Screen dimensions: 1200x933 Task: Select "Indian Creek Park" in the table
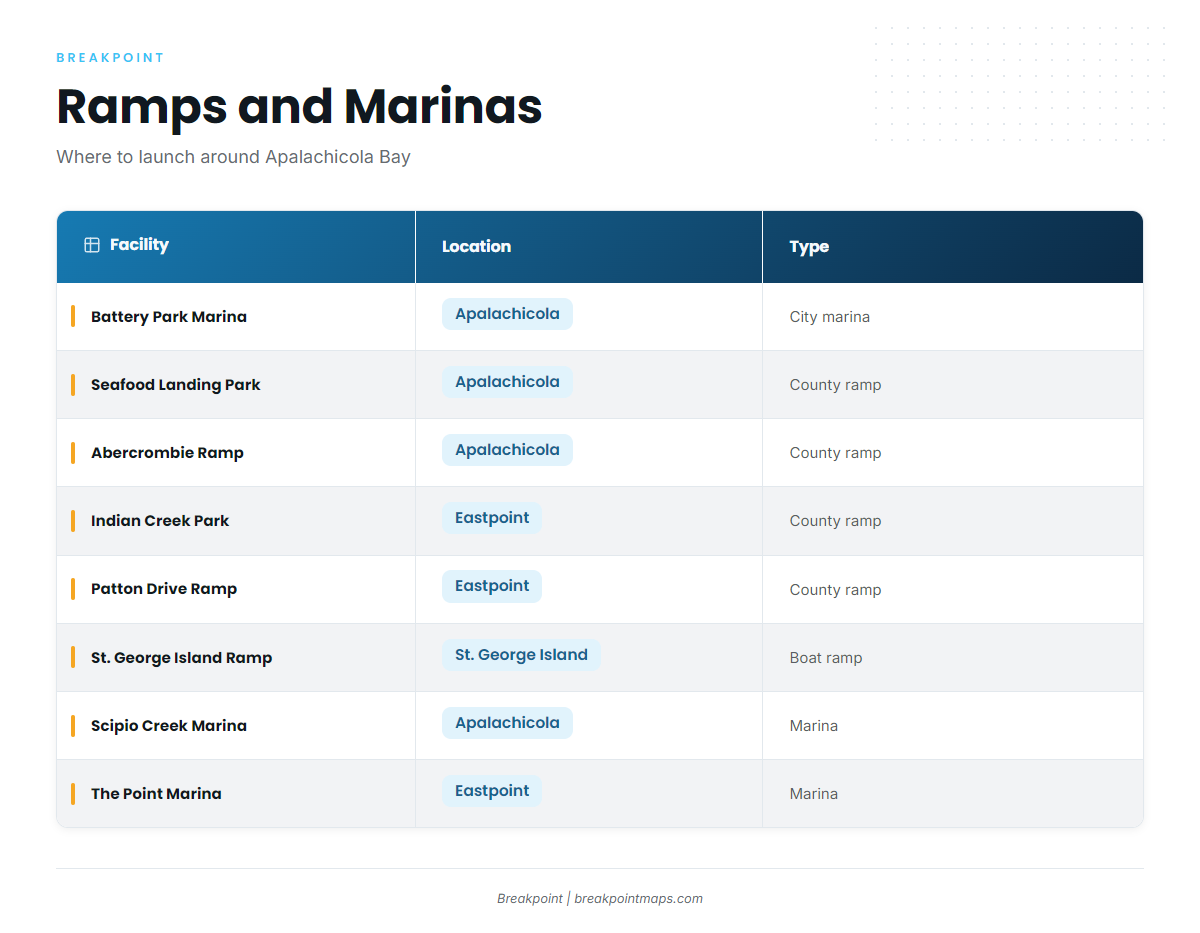pyautogui.click(x=160, y=521)
